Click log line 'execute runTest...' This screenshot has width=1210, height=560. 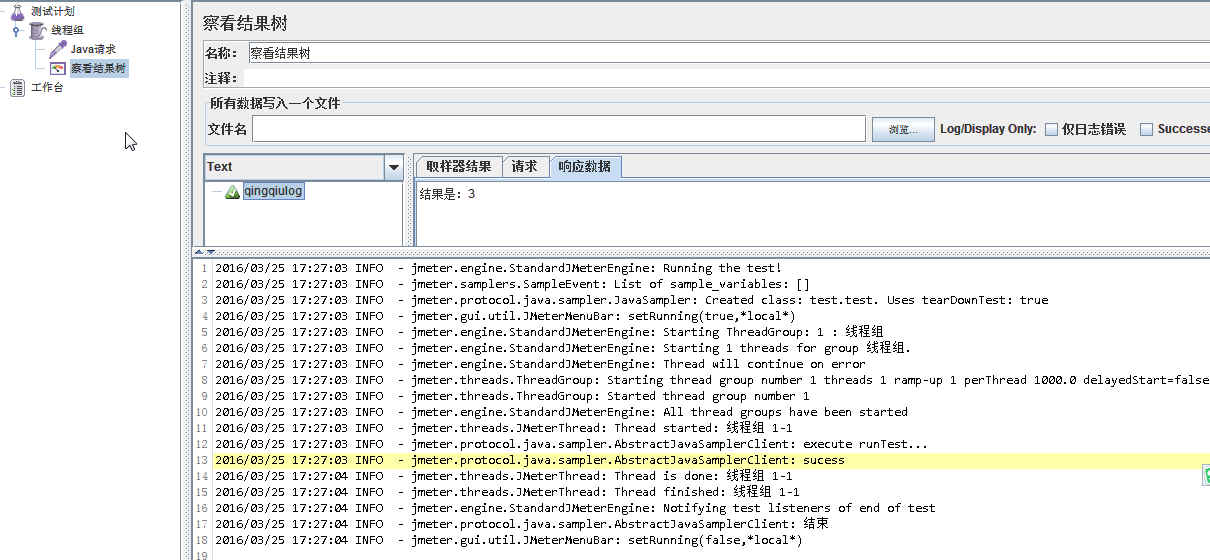[571, 444]
